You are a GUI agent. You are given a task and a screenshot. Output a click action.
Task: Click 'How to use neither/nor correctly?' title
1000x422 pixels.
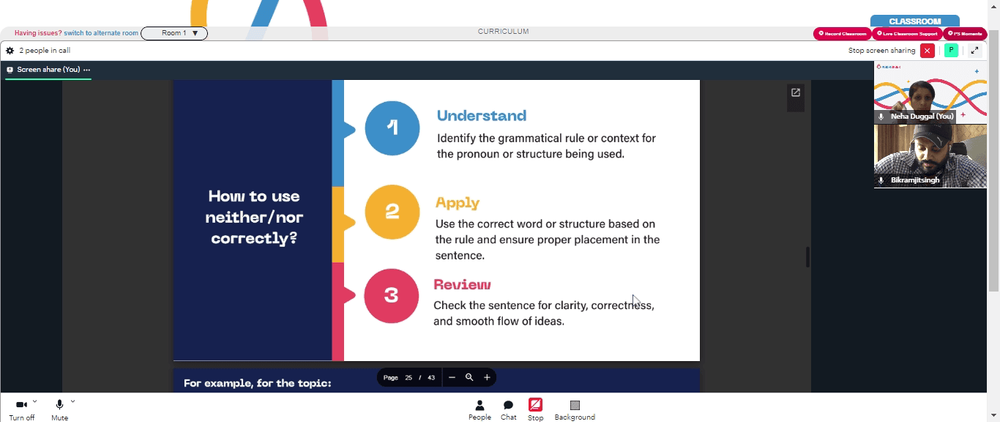click(x=254, y=217)
